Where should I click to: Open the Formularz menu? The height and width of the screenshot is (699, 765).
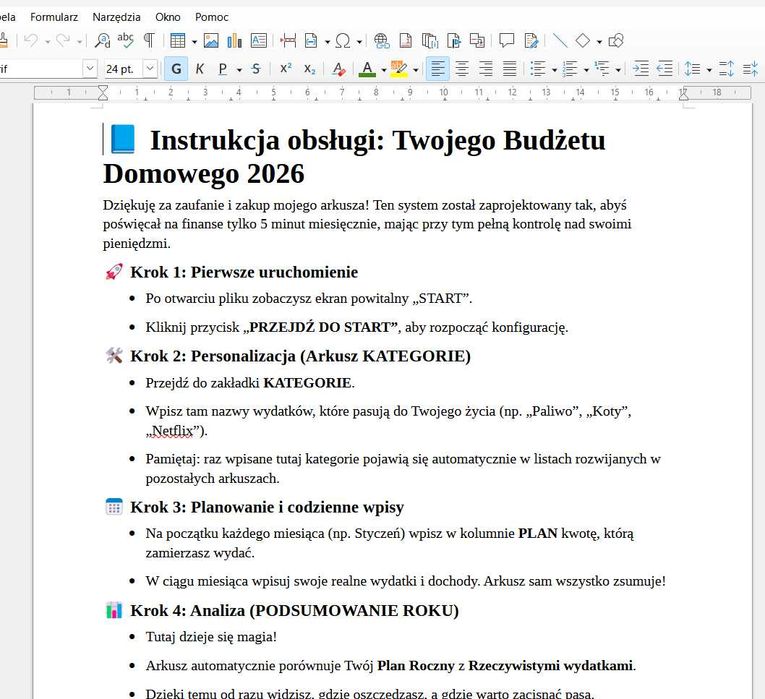(54, 17)
